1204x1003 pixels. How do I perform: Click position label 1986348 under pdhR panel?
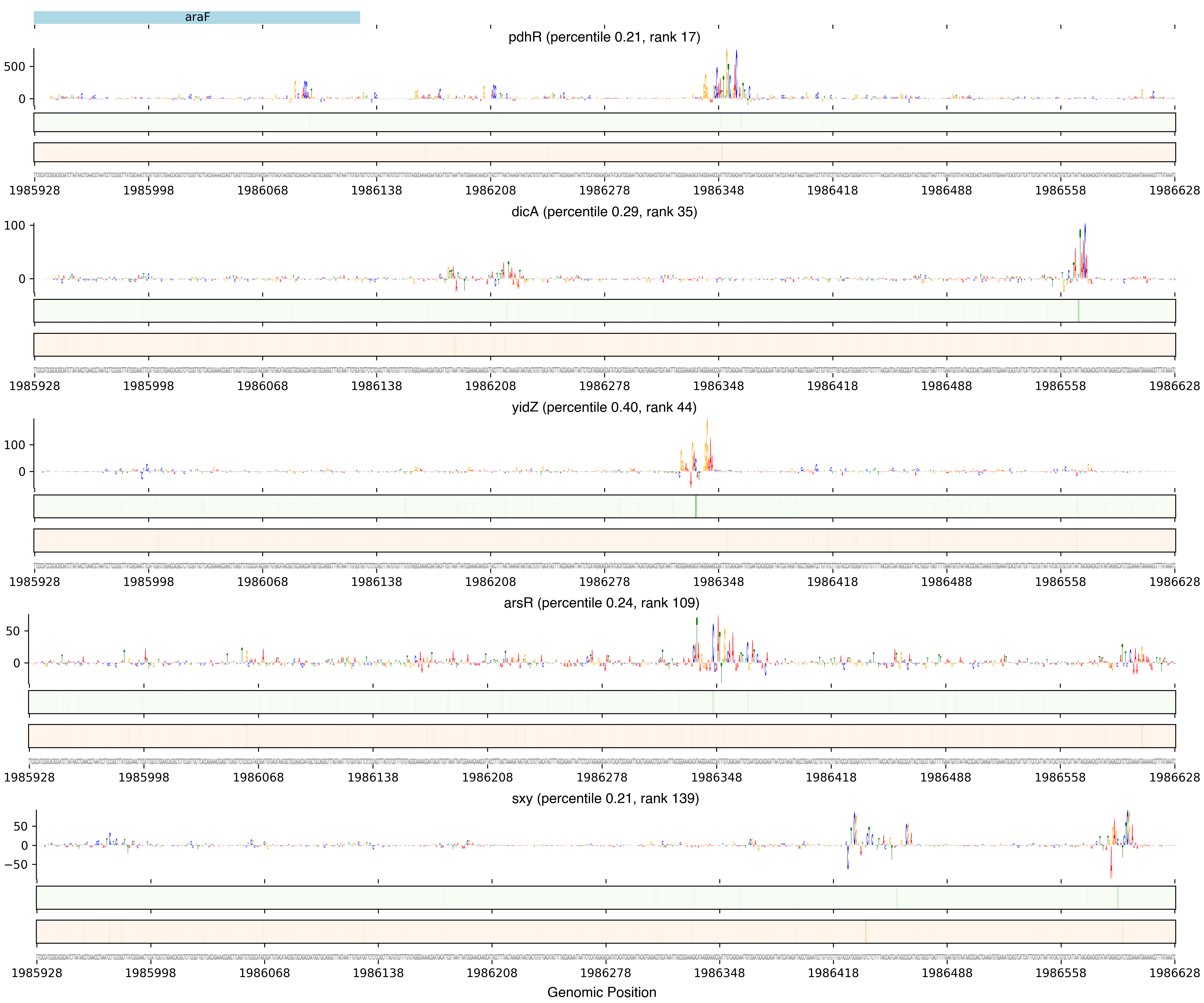718,190
